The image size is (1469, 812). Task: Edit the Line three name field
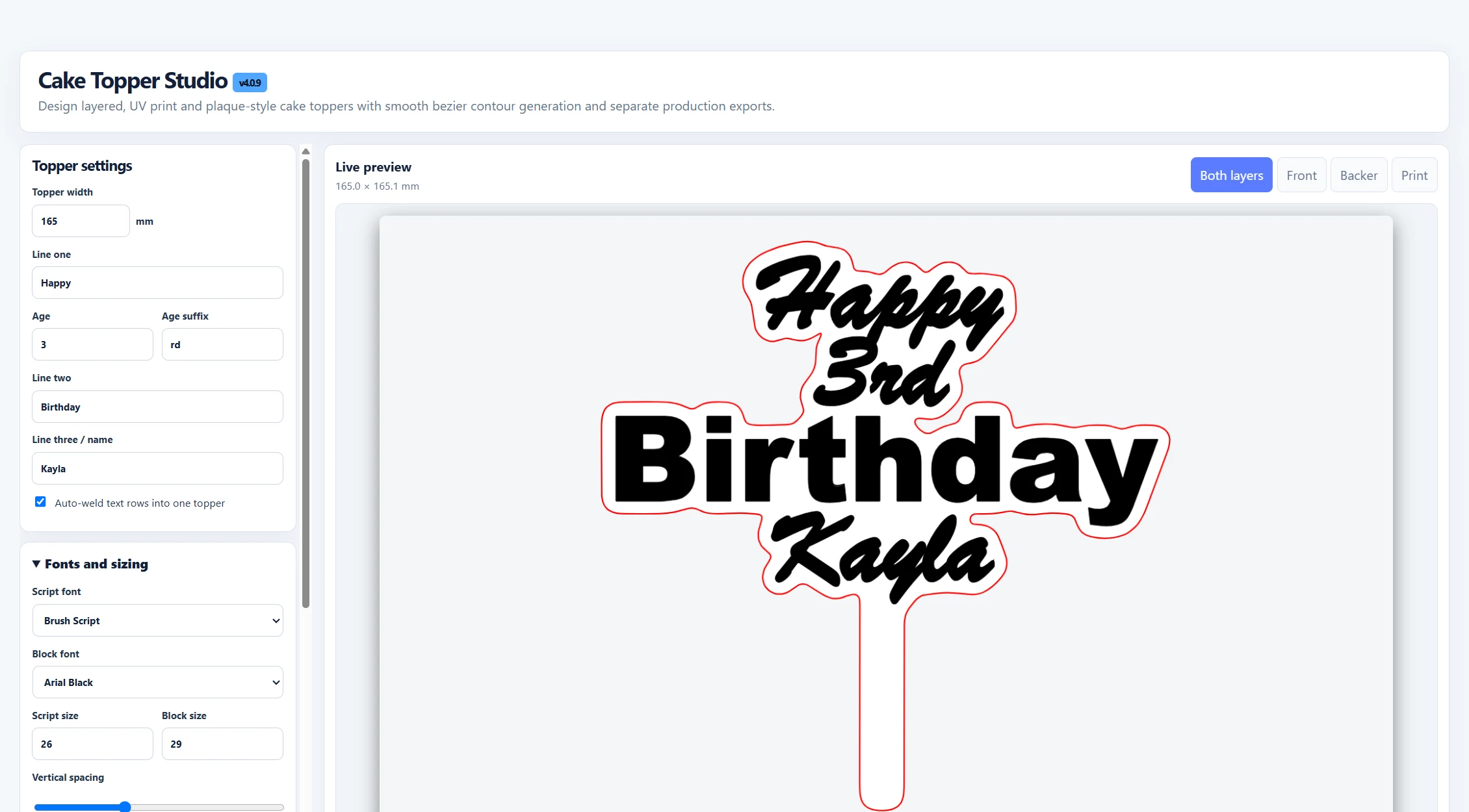(x=157, y=468)
